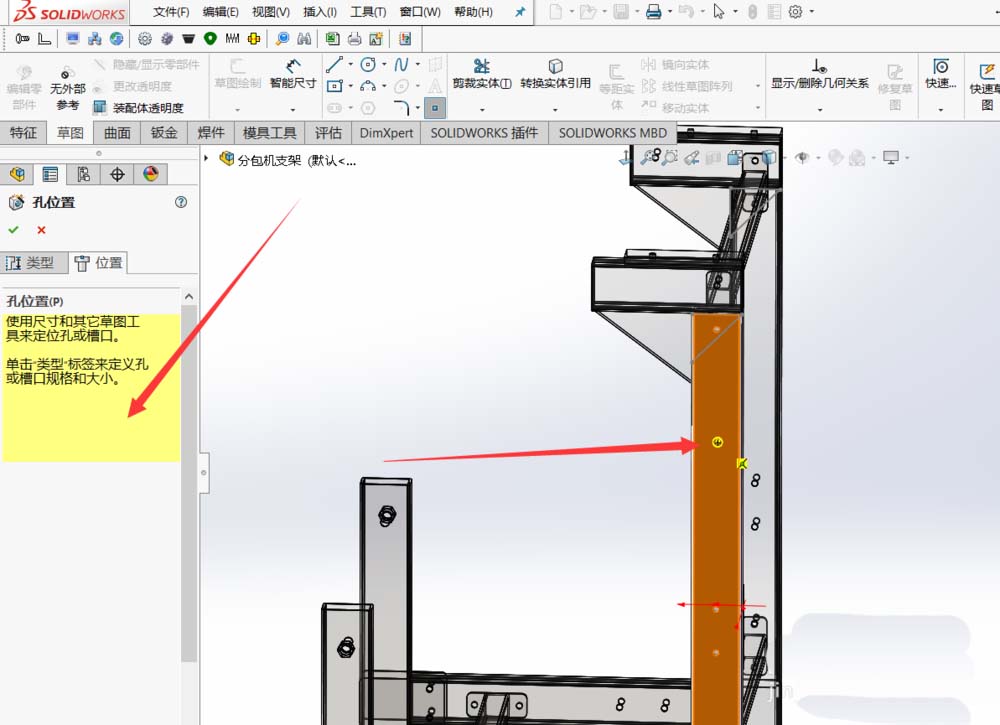Image resolution: width=1000 pixels, height=725 pixels.
Task: Open the Options gear in top toolbar
Action: tap(795, 11)
